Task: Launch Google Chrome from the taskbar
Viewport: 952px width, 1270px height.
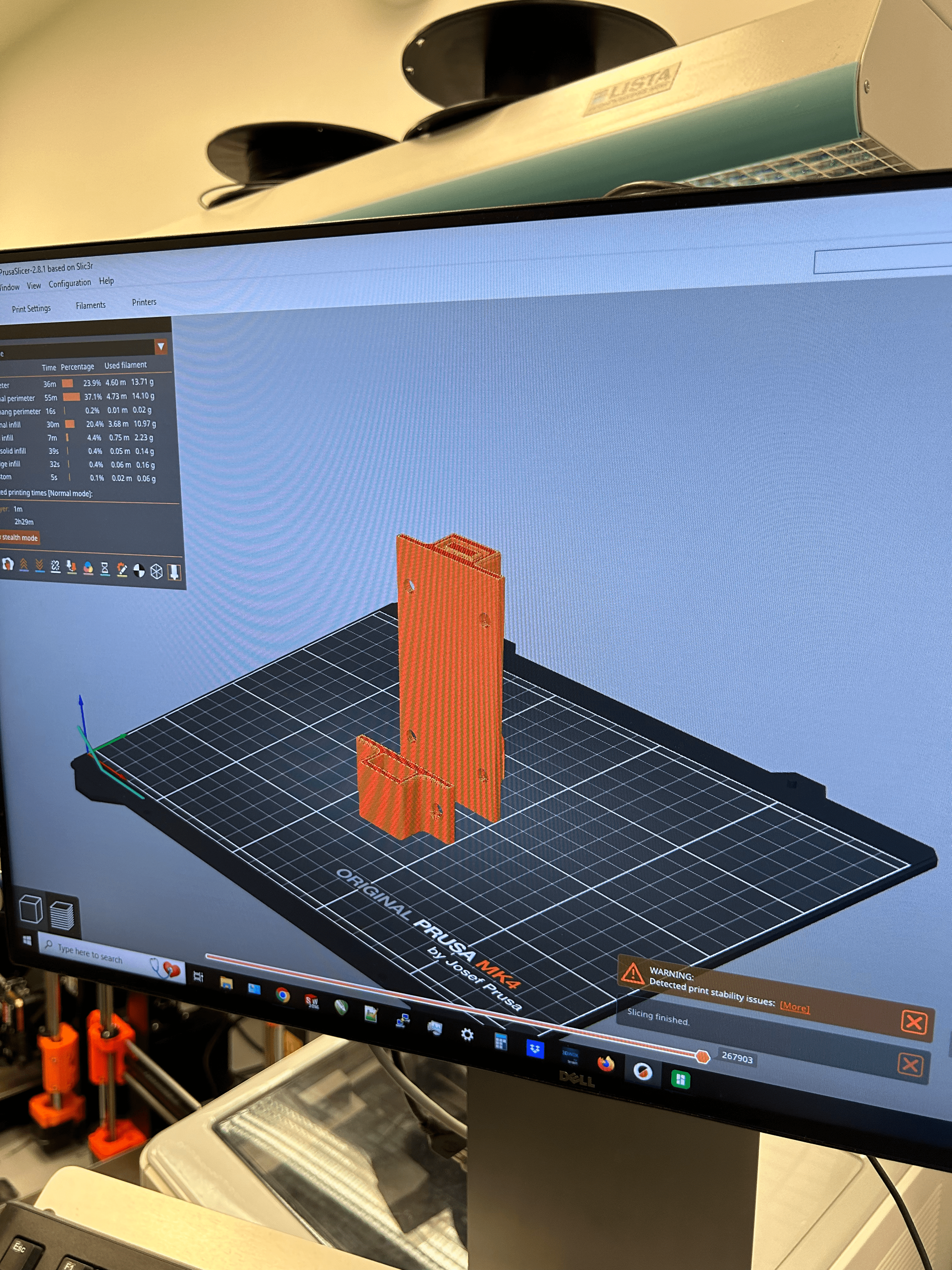Action: point(282,994)
